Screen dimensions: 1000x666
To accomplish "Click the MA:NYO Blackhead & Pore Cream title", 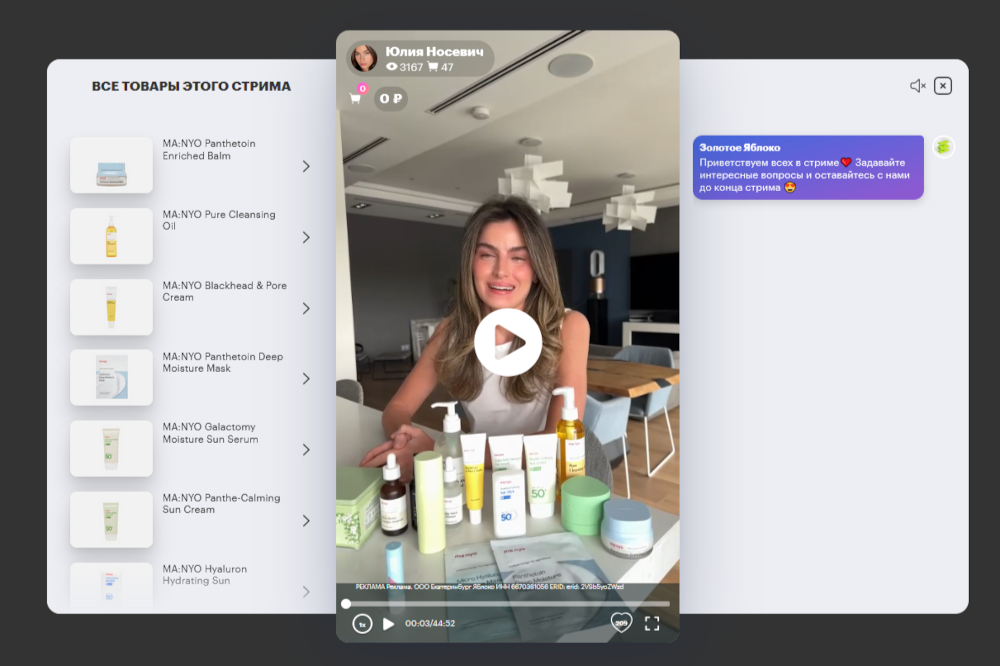I will [224, 291].
